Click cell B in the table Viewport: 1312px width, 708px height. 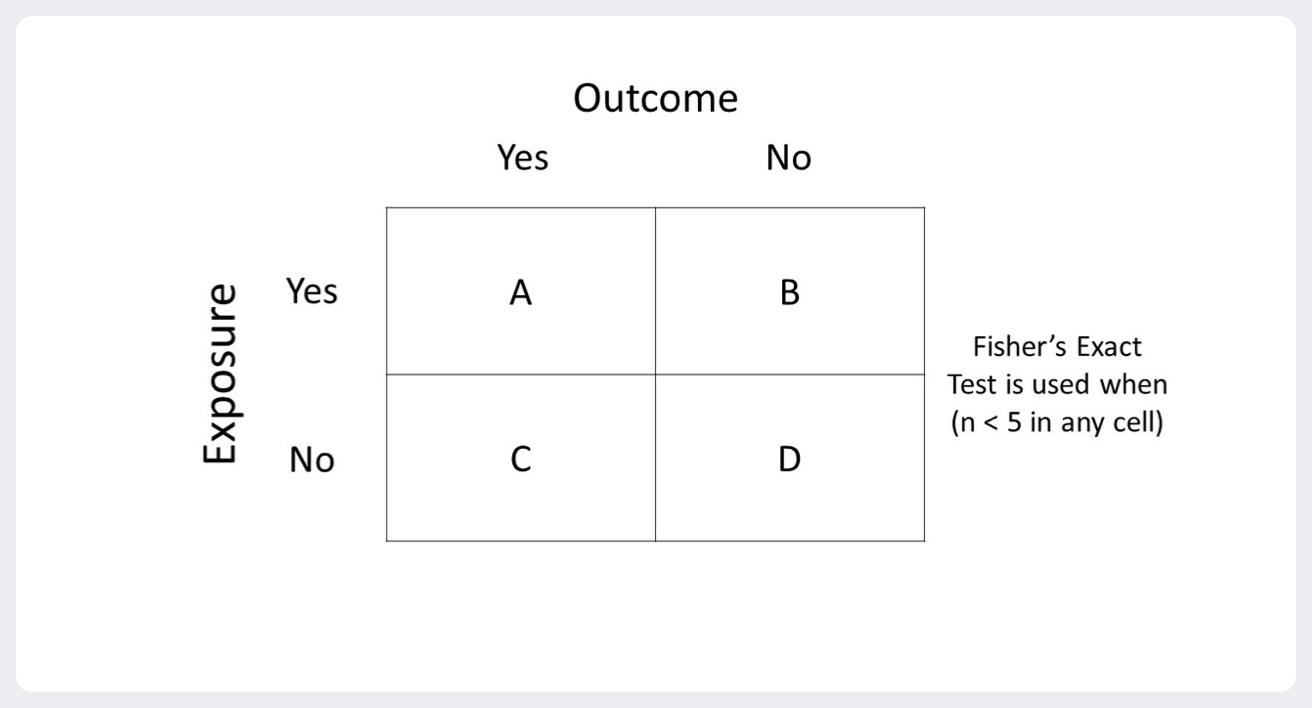789,292
